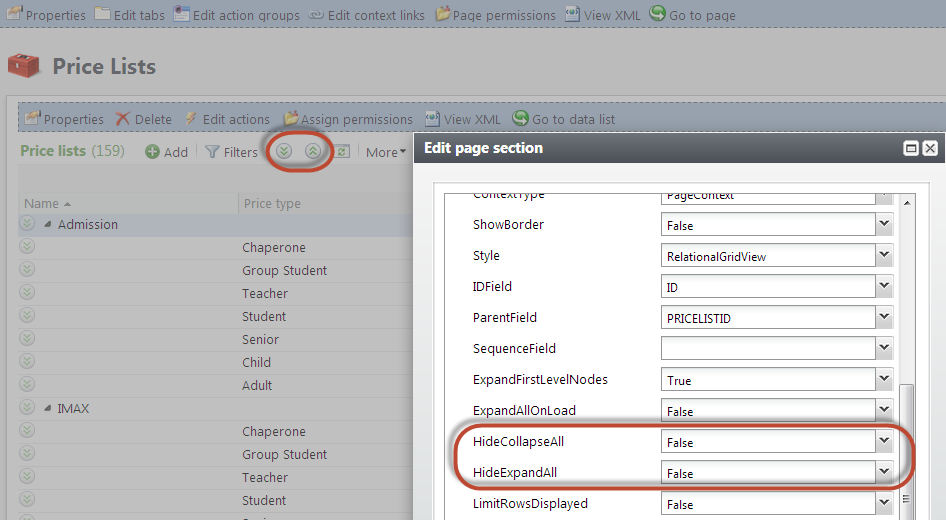
Task: Expand the row for Admission Chaperone
Action: 27,247
